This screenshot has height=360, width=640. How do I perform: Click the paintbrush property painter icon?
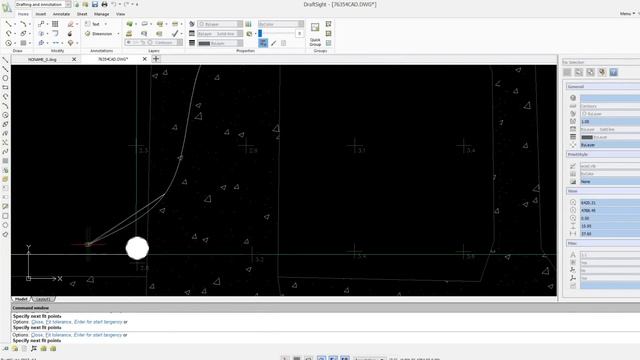coord(273,43)
